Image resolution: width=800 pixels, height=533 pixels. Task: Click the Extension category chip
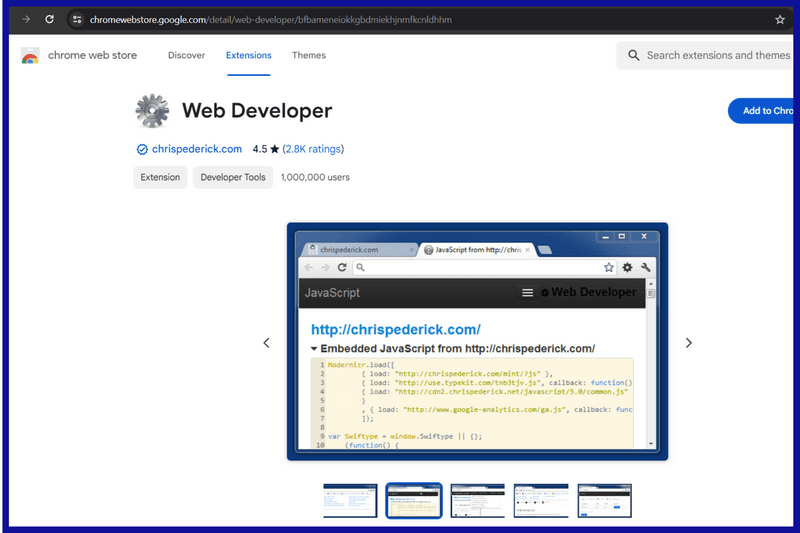160,177
